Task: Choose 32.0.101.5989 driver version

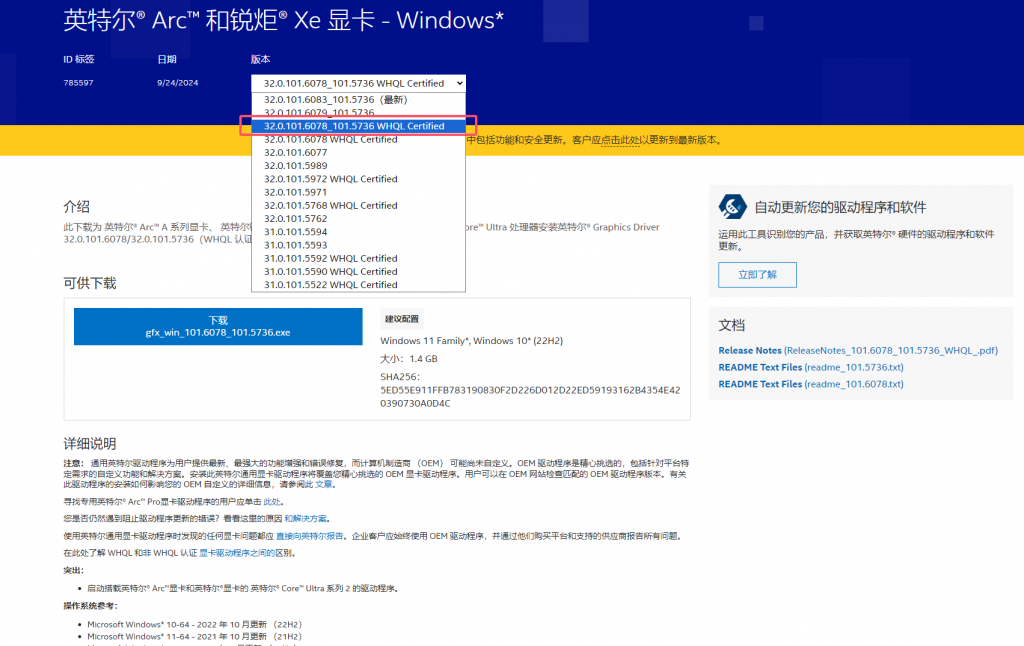Action: click(295, 166)
